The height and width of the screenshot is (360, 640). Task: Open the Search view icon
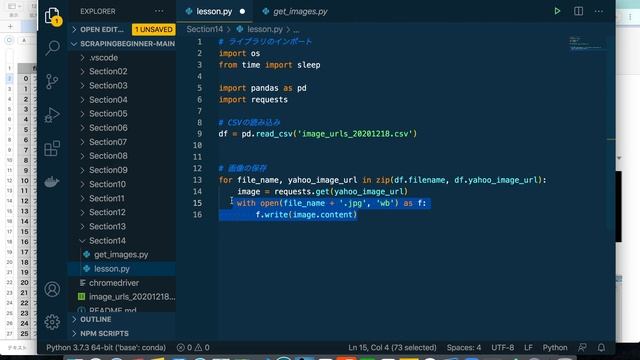point(52,48)
